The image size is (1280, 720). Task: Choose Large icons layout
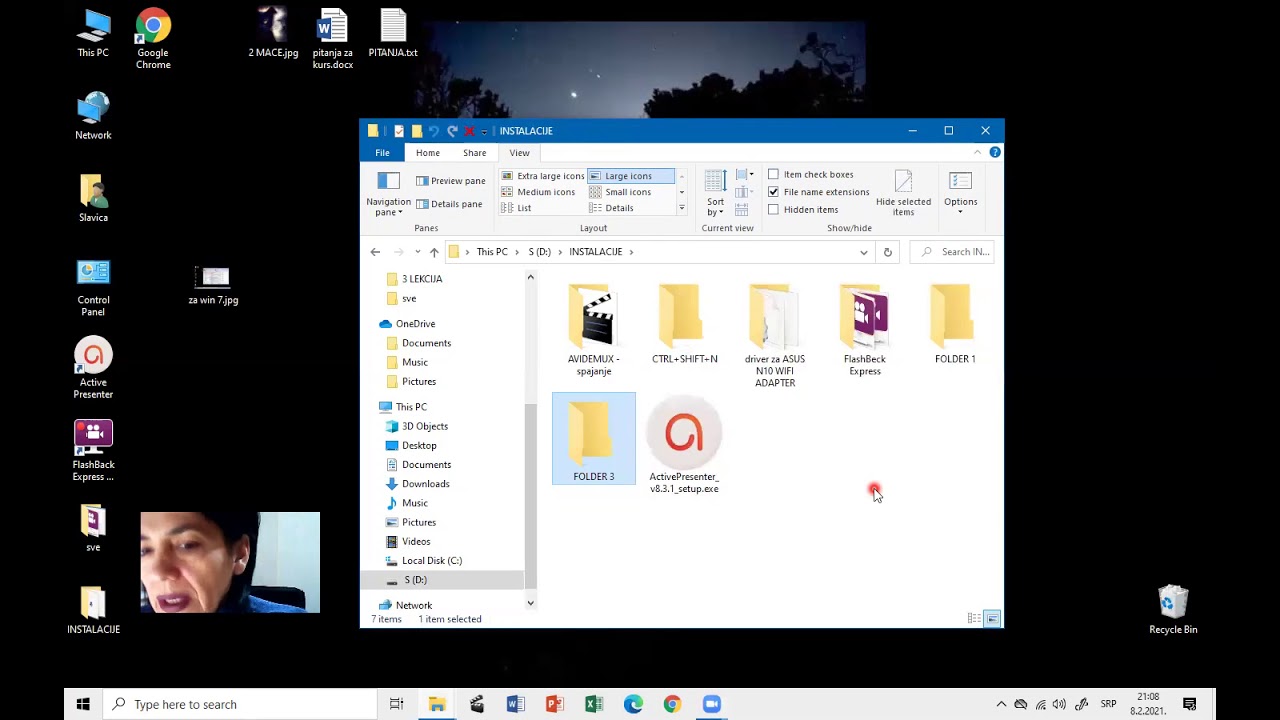pos(630,176)
